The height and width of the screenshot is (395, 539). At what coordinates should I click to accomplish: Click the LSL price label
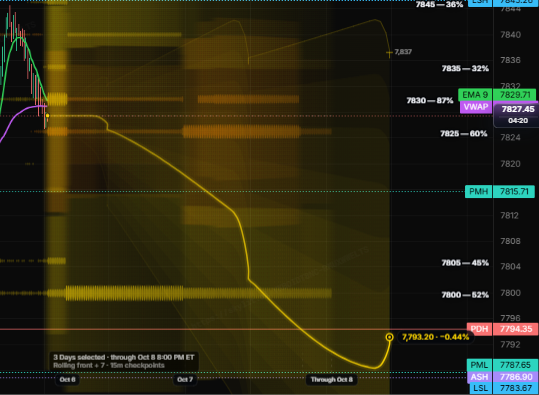[x=481, y=388]
